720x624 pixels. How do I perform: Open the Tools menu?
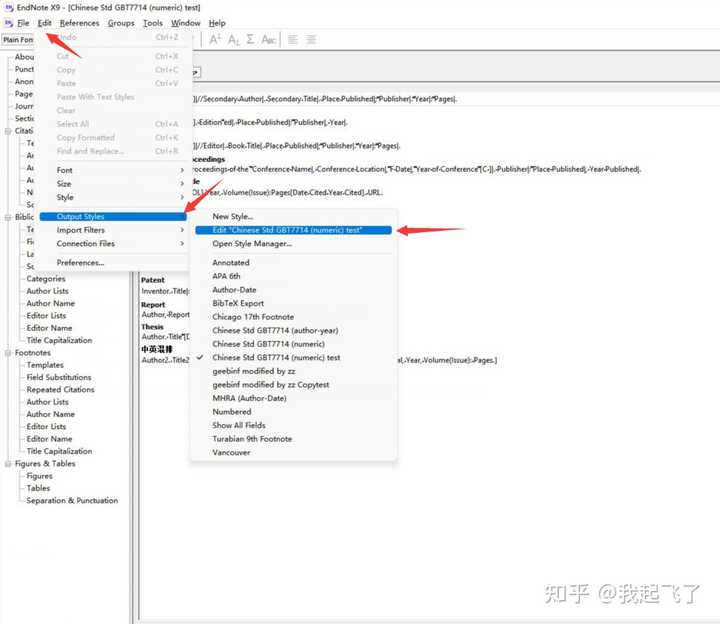[x=153, y=23]
